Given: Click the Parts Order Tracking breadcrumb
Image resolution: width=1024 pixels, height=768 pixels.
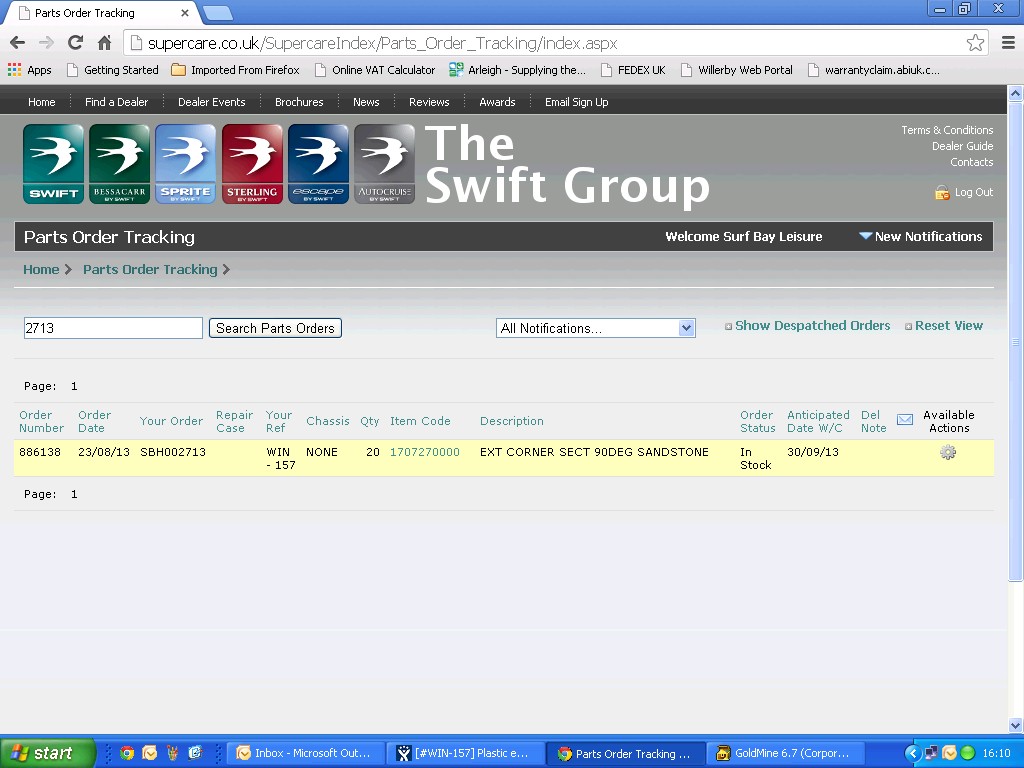Looking at the screenshot, I should coord(150,269).
